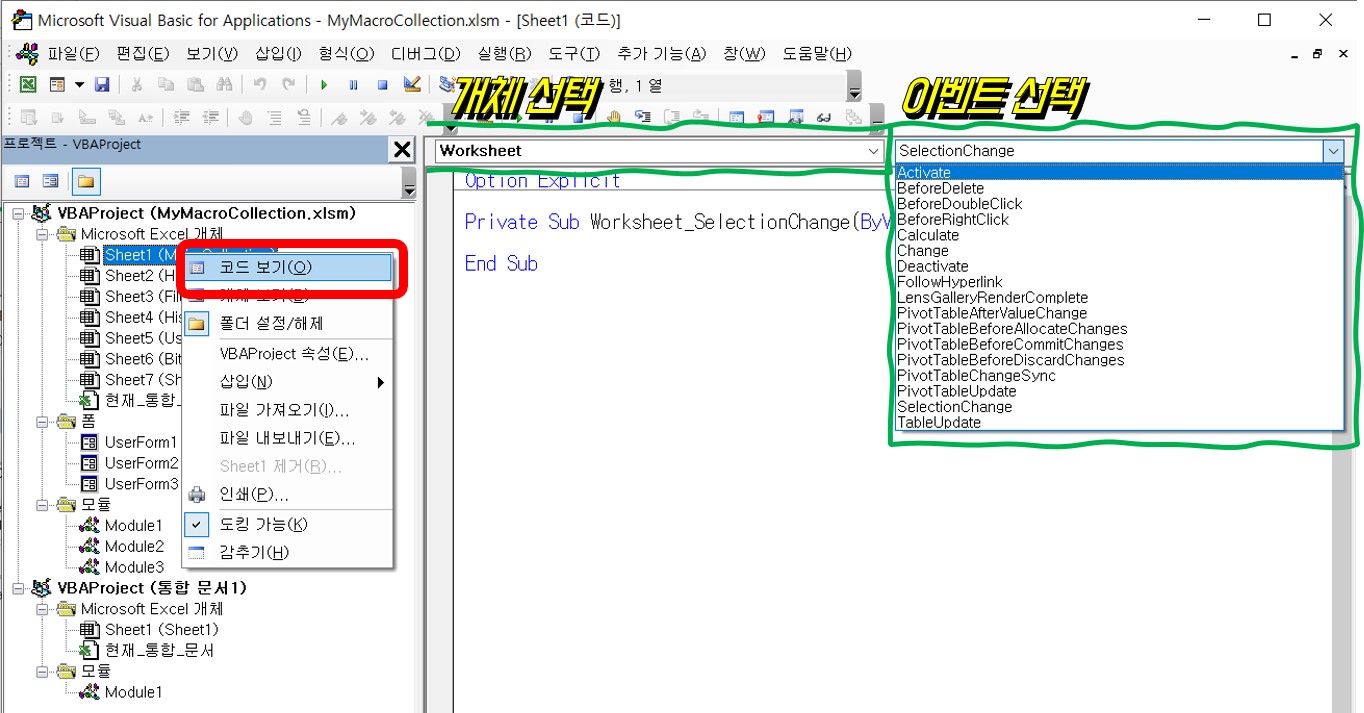Select Sheet5 in the project tree

pos(143,338)
